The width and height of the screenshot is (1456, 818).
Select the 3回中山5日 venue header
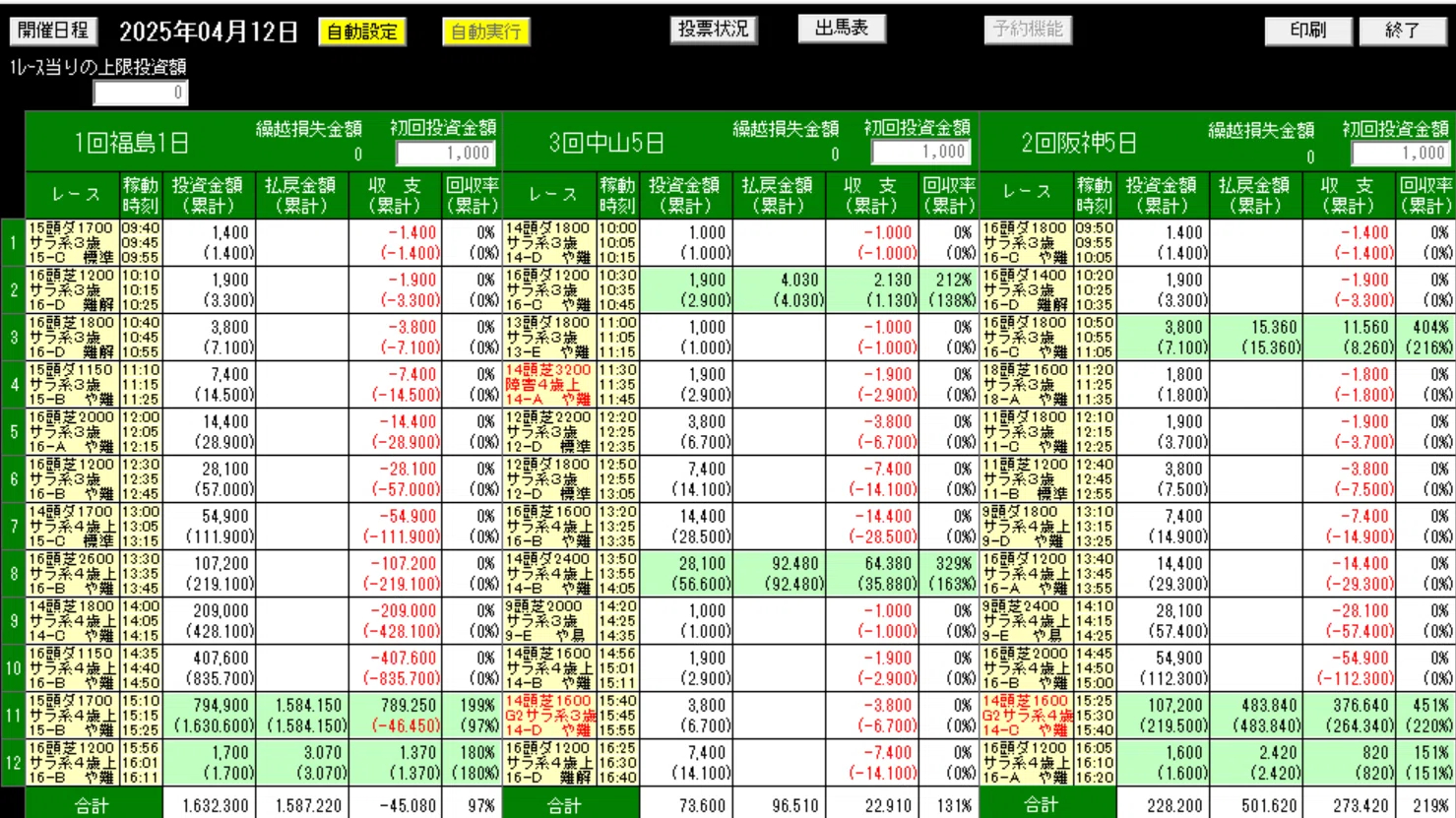[607, 143]
